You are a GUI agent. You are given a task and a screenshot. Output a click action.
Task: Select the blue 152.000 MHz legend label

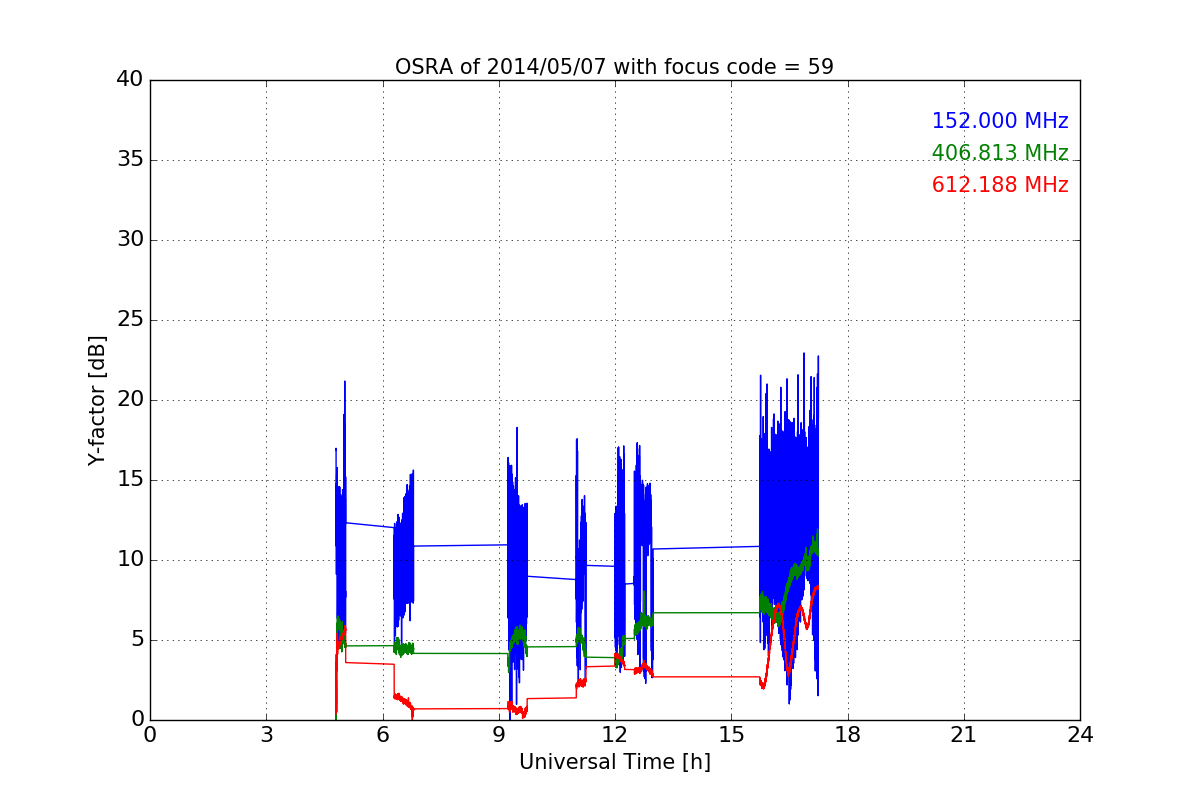click(x=1000, y=121)
